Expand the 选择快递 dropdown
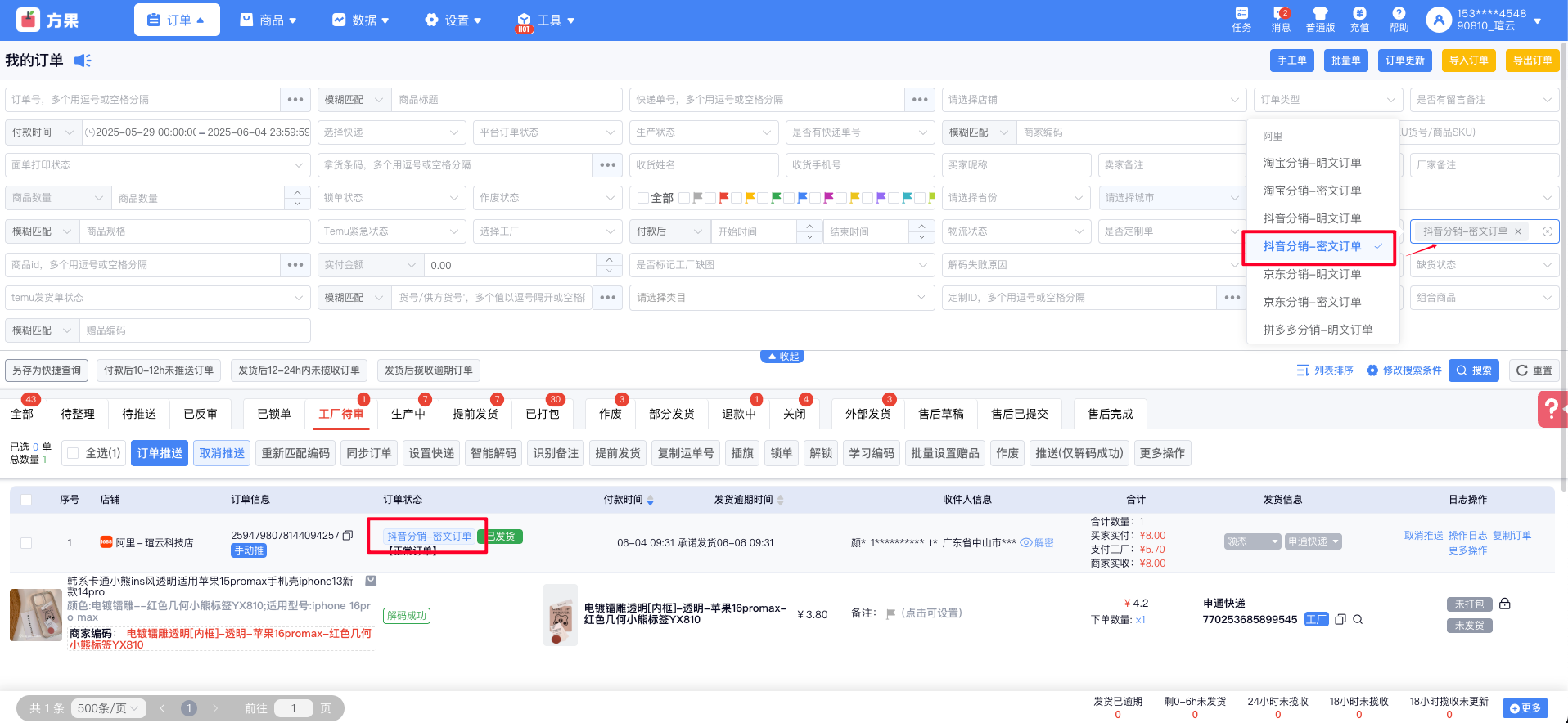The image size is (1568, 723). point(391,132)
